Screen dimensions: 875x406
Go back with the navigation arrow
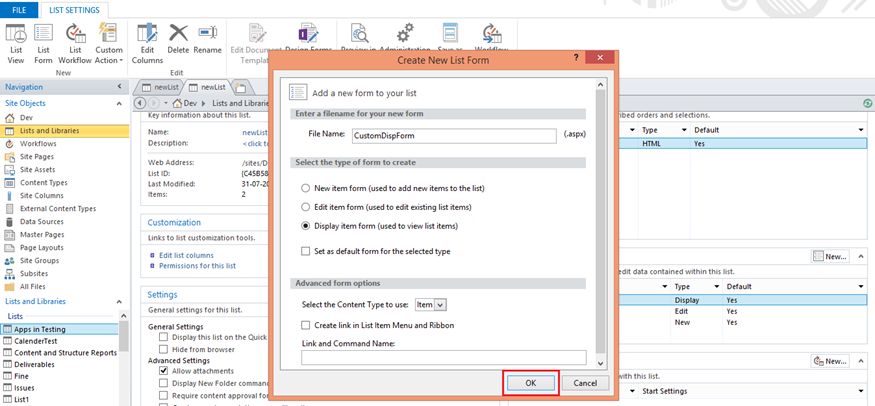click(x=140, y=103)
